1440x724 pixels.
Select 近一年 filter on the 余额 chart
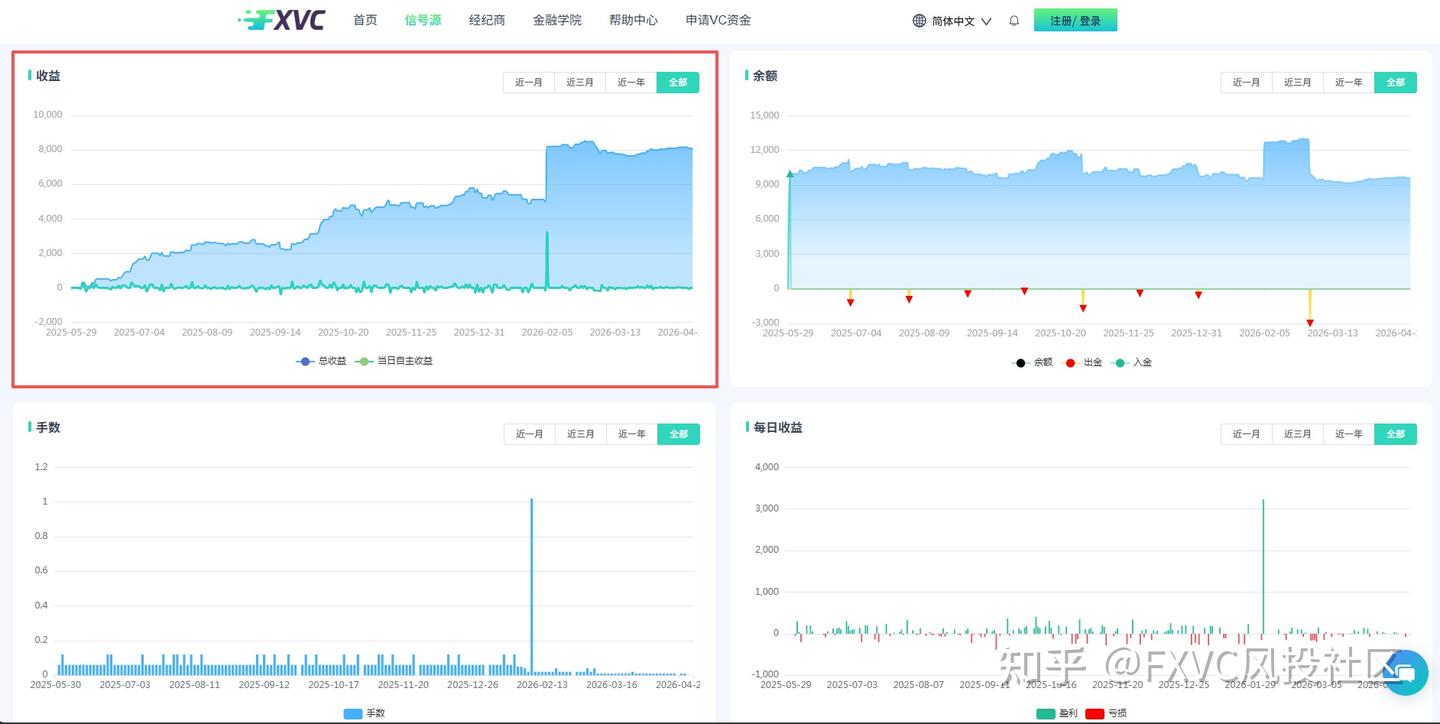pyautogui.click(x=1347, y=82)
